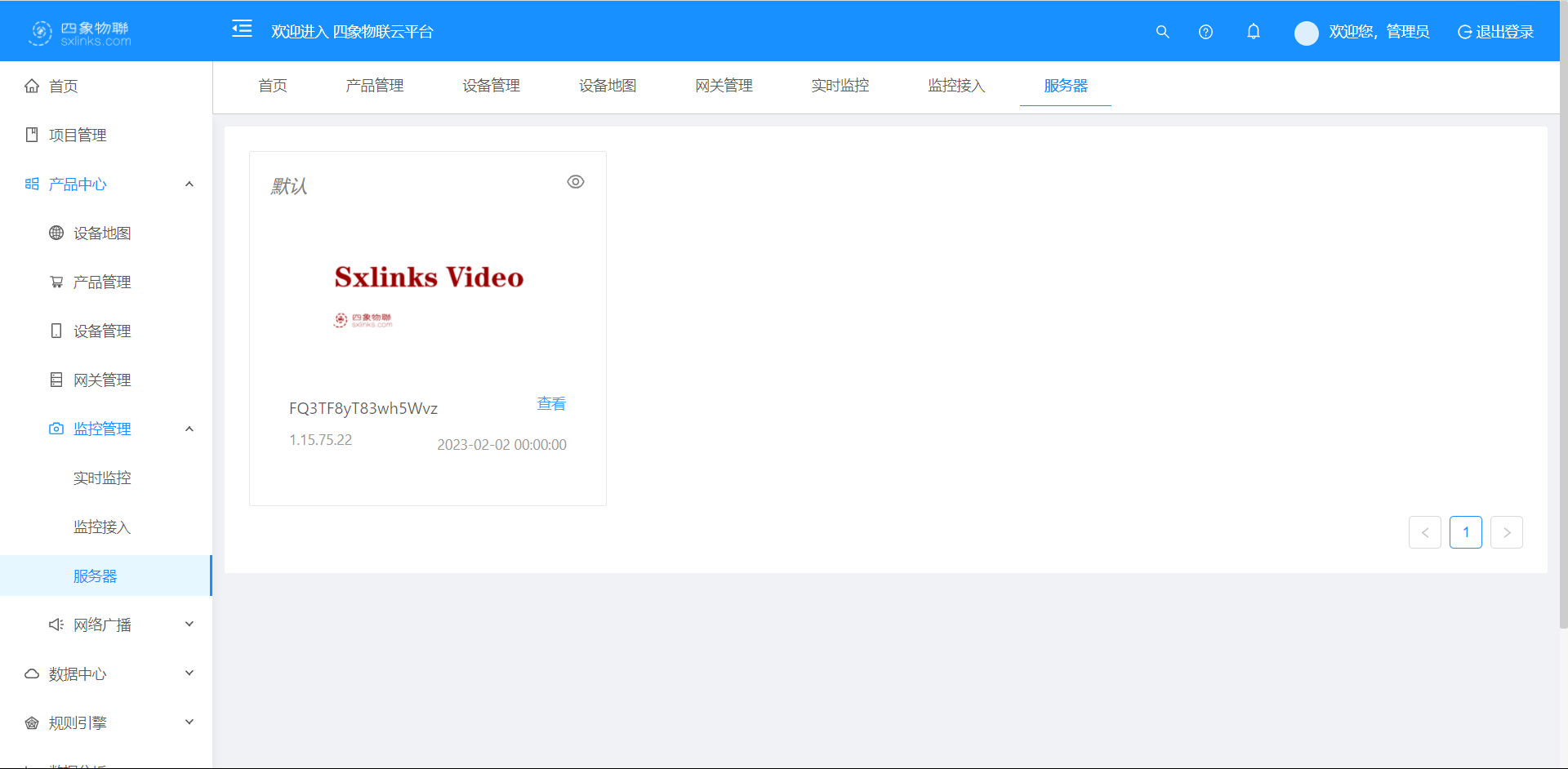The width and height of the screenshot is (1568, 769).
Task: Click the 四象物联 logo in top left
Action: [x=80, y=33]
